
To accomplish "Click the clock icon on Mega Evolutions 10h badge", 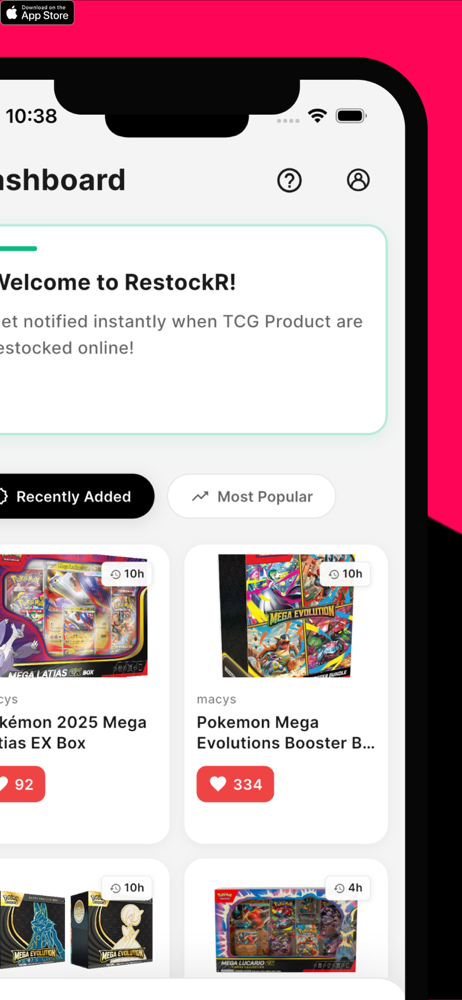I will click(x=334, y=574).
